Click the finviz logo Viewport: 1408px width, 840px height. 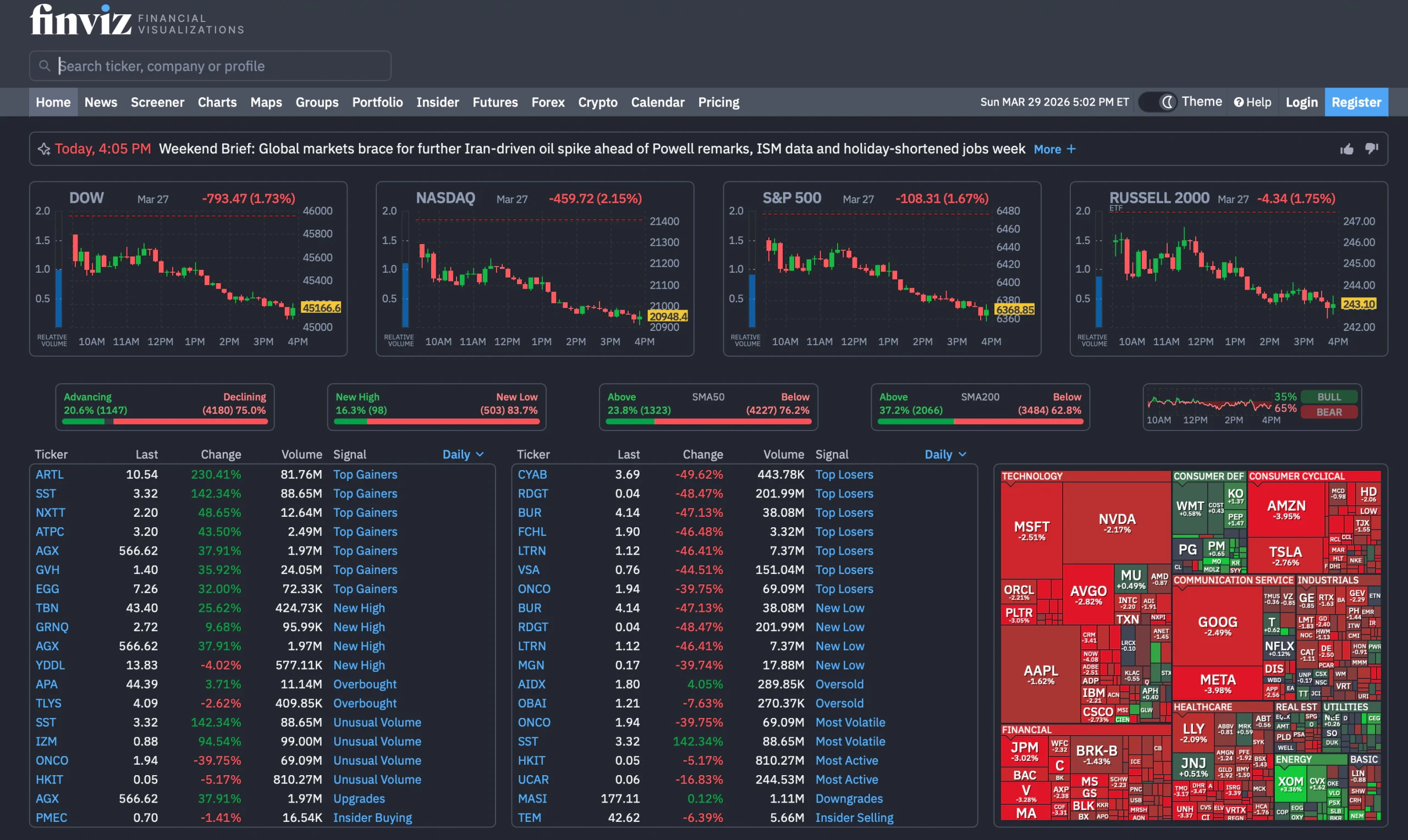[x=79, y=20]
